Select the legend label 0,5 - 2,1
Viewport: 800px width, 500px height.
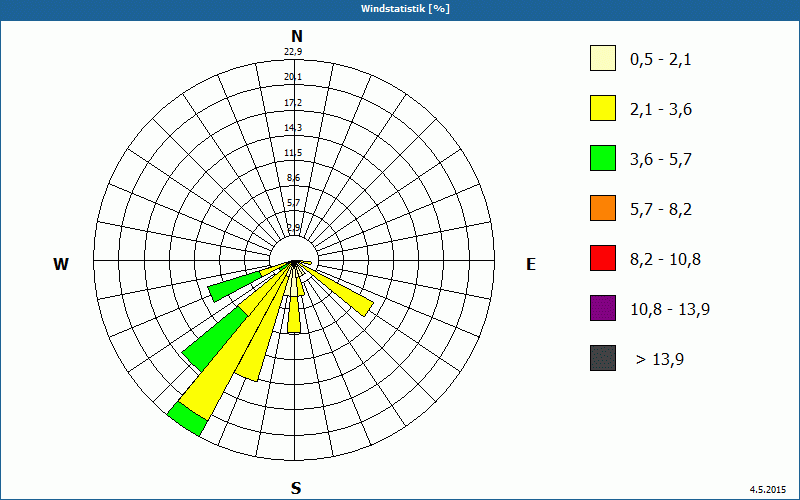(x=661, y=60)
